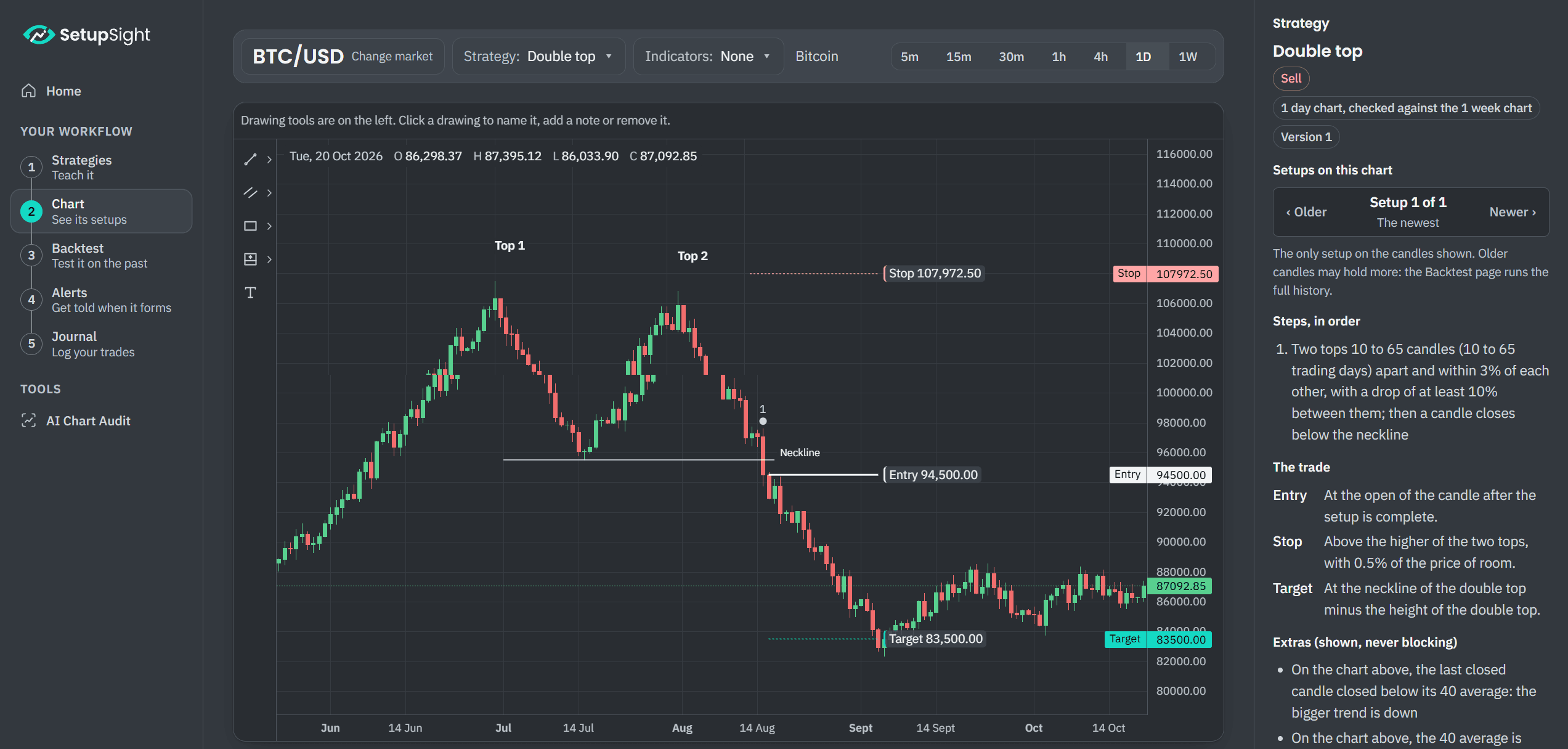Click step 5 circle for Journal
The width and height of the screenshot is (1568, 749).
31,343
